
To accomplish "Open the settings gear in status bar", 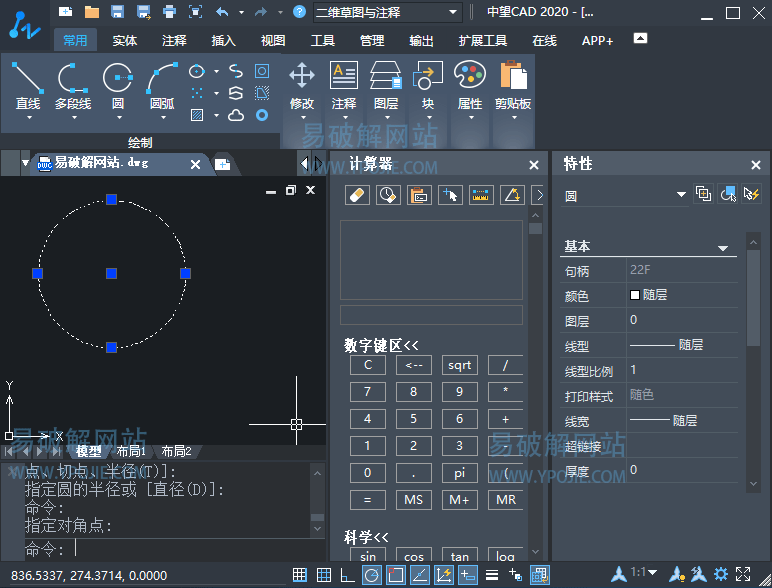I will pyautogui.click(x=721, y=574).
